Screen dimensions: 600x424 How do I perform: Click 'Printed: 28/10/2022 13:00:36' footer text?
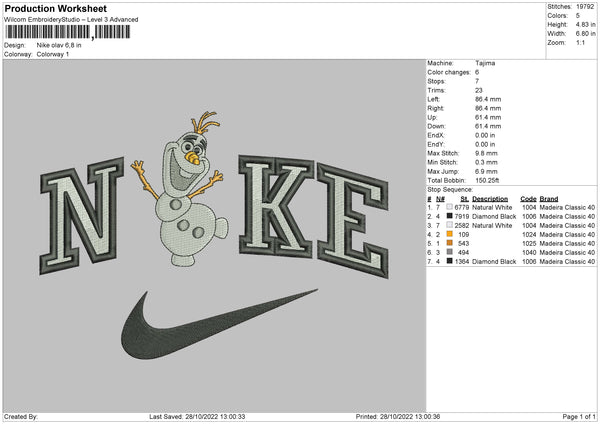click(398, 416)
